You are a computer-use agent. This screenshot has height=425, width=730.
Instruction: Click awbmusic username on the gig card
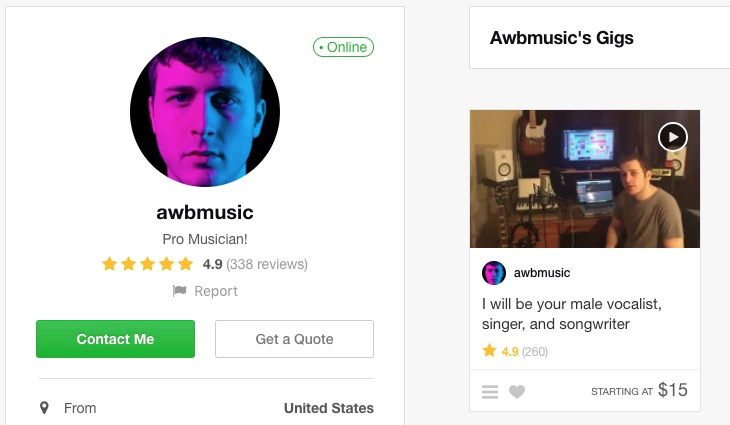coord(541,273)
